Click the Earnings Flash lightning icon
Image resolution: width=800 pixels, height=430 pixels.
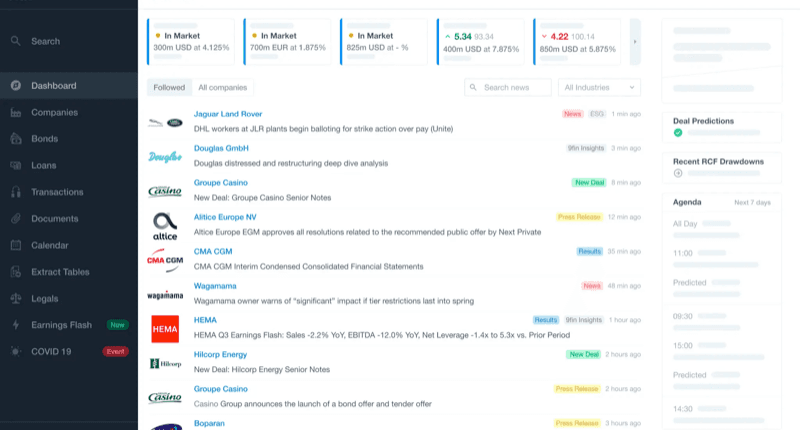click(16, 325)
